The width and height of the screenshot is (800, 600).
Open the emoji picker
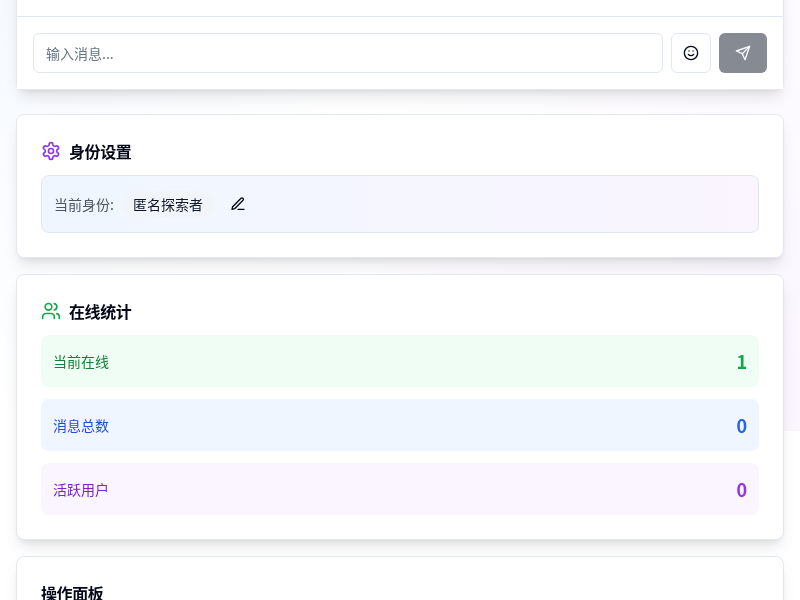coord(691,53)
